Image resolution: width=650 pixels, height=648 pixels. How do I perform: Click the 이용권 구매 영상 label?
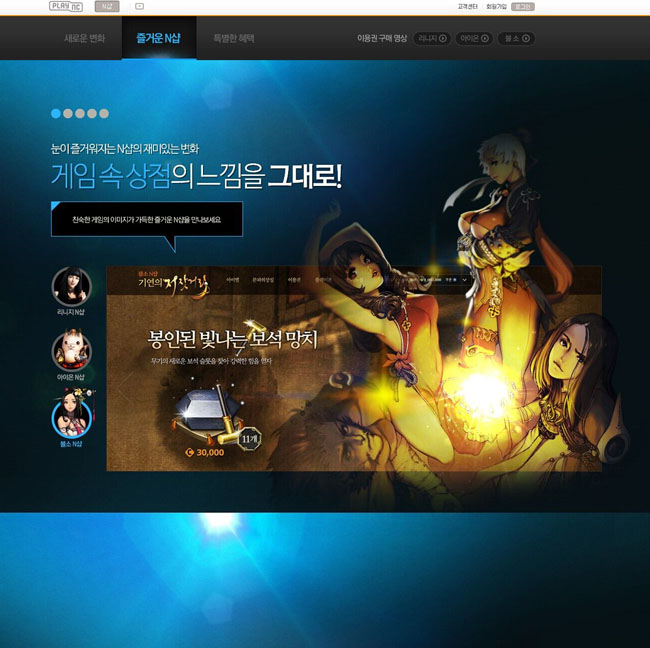tap(382, 39)
